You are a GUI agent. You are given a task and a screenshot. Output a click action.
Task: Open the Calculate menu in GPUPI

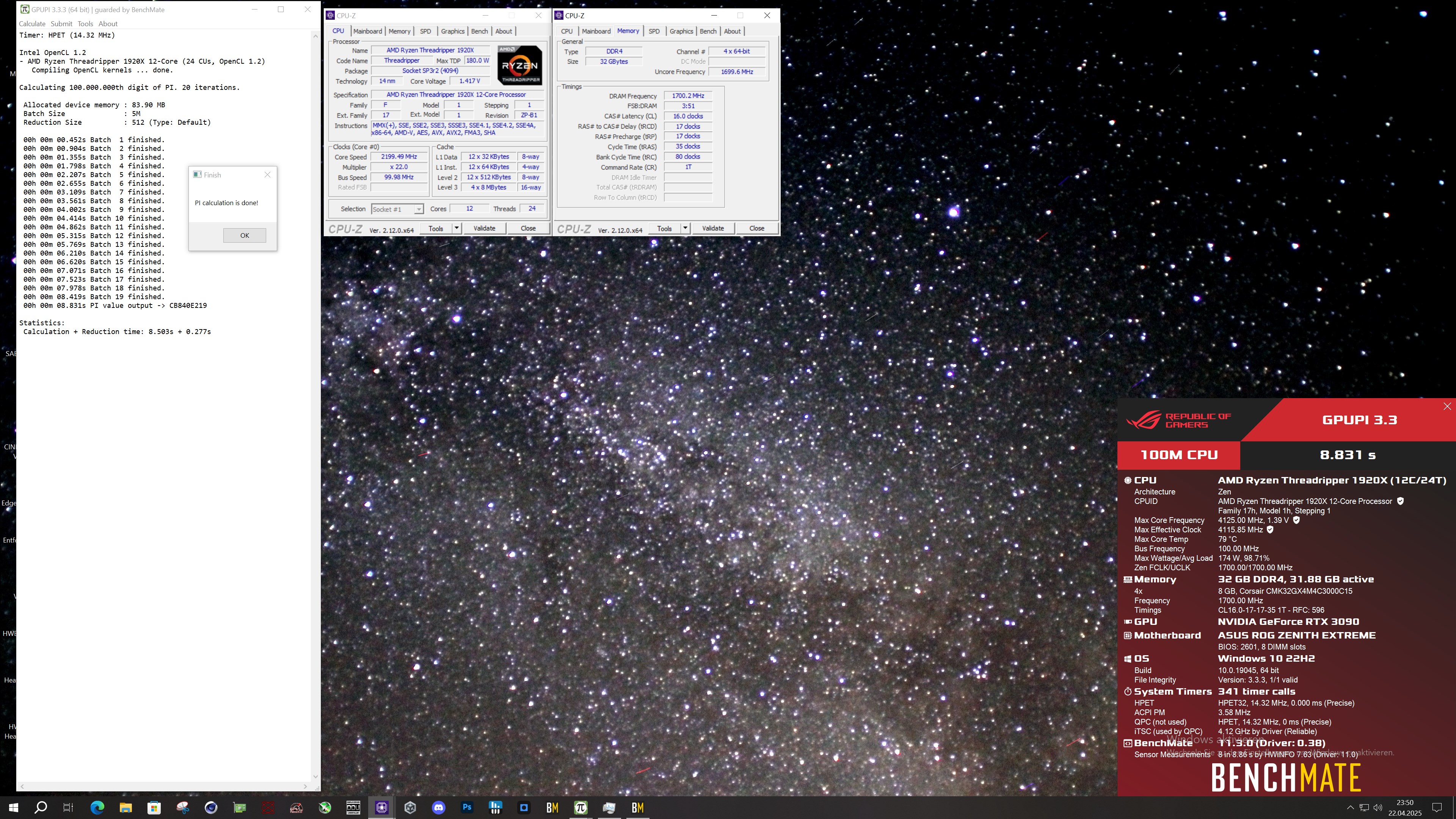coord(32,24)
